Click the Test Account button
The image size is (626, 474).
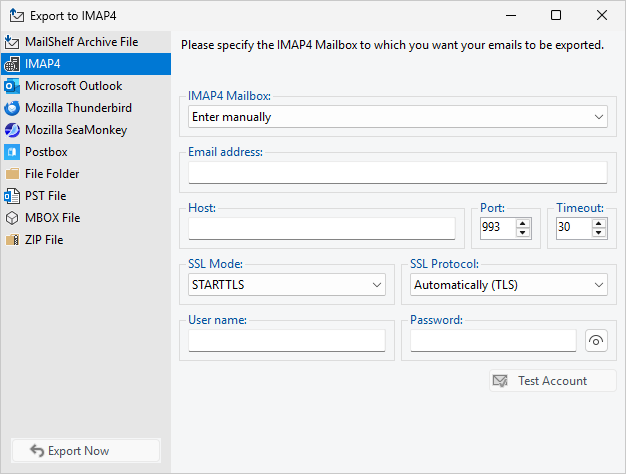(x=552, y=381)
